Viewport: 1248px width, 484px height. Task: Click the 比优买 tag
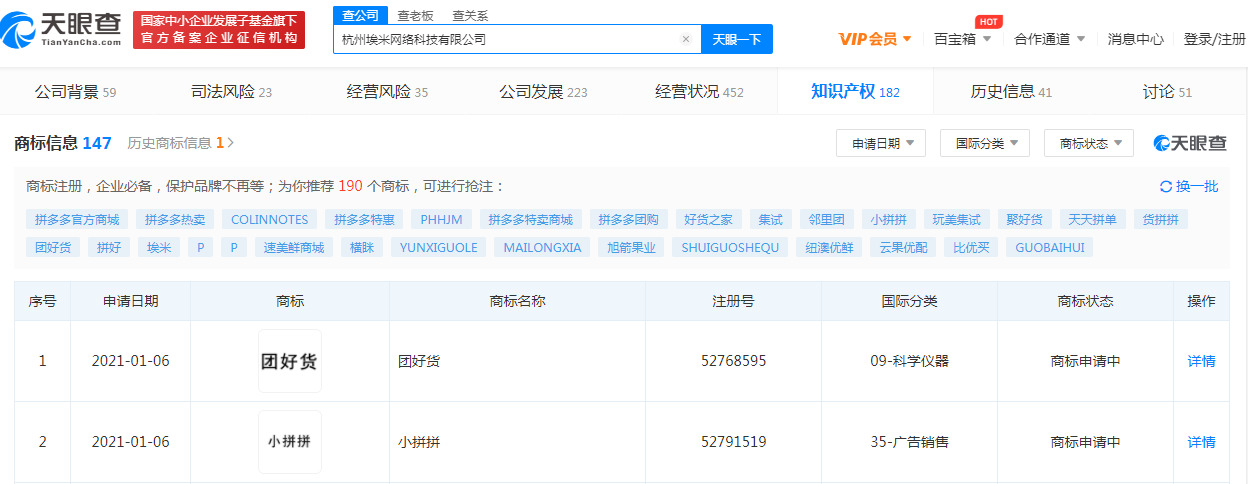click(971, 247)
